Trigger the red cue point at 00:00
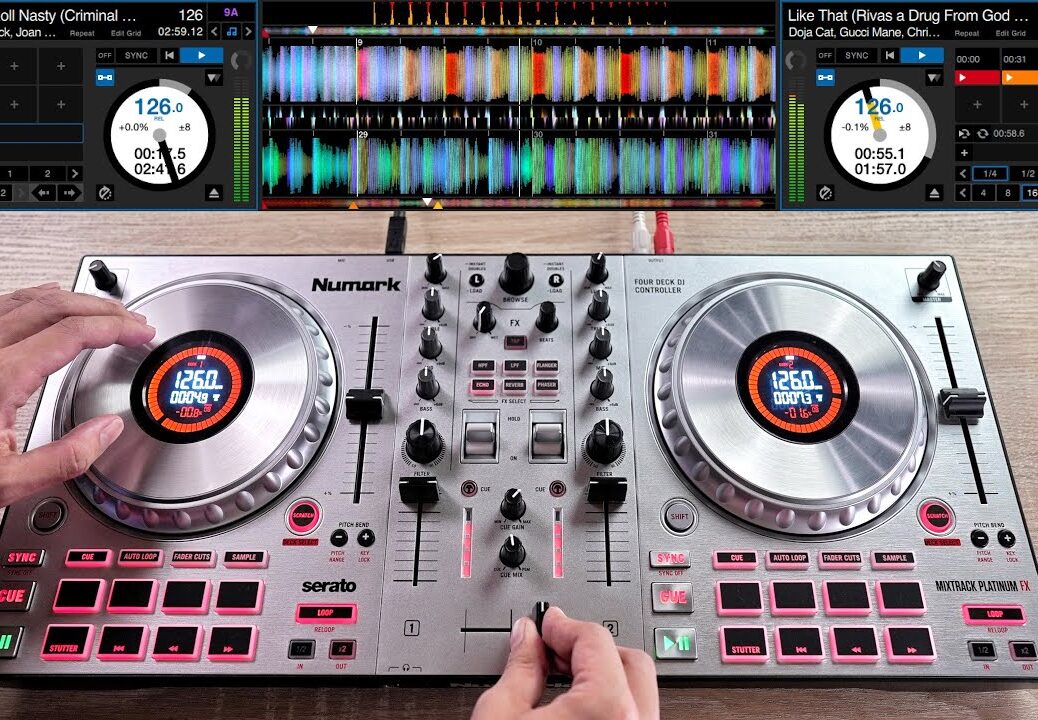 point(976,78)
